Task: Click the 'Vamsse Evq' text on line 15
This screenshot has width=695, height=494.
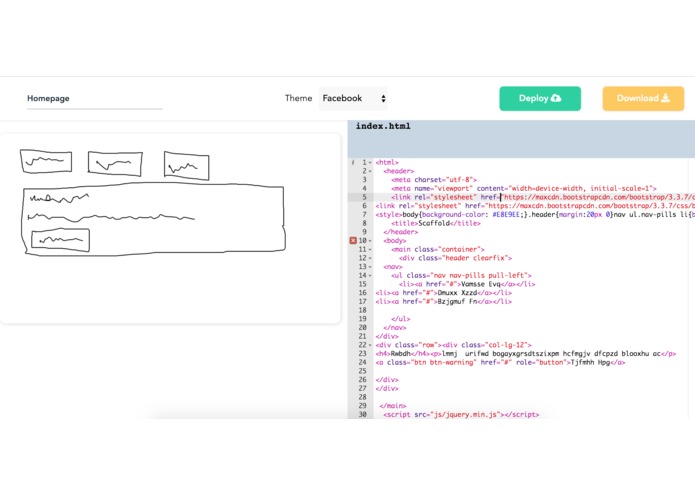Action: (480, 284)
